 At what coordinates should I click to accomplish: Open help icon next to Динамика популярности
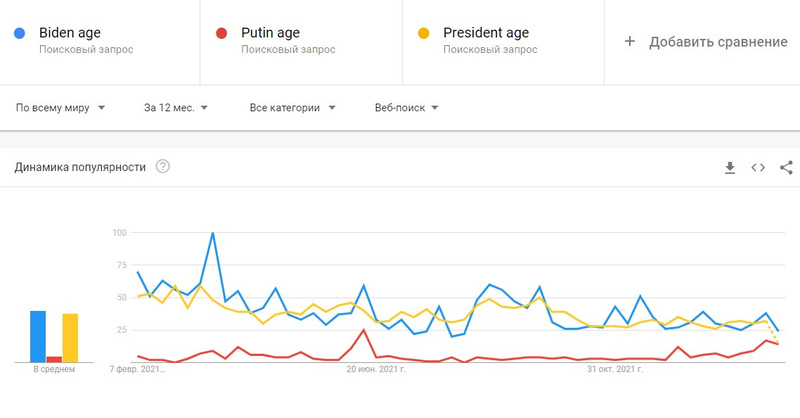coord(162,167)
